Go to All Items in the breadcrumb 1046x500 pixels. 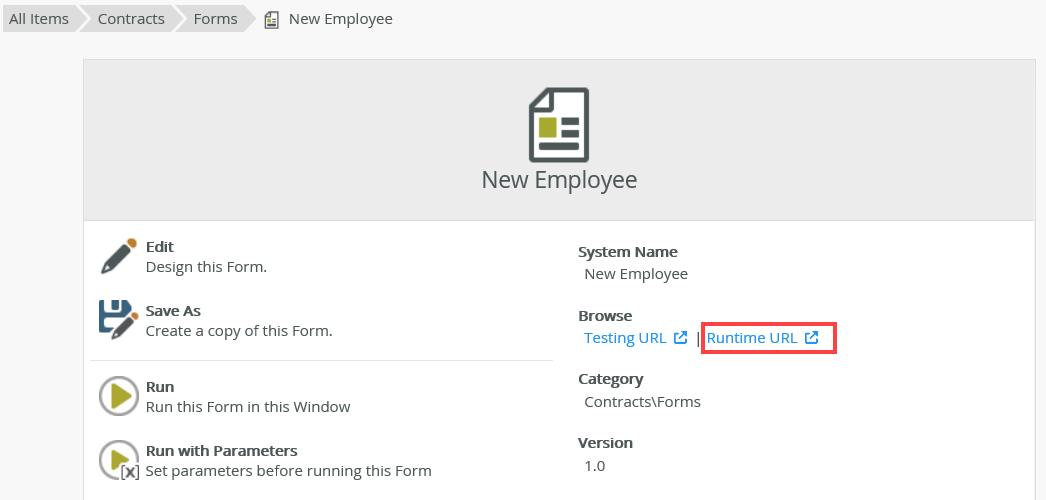pyautogui.click(x=39, y=19)
